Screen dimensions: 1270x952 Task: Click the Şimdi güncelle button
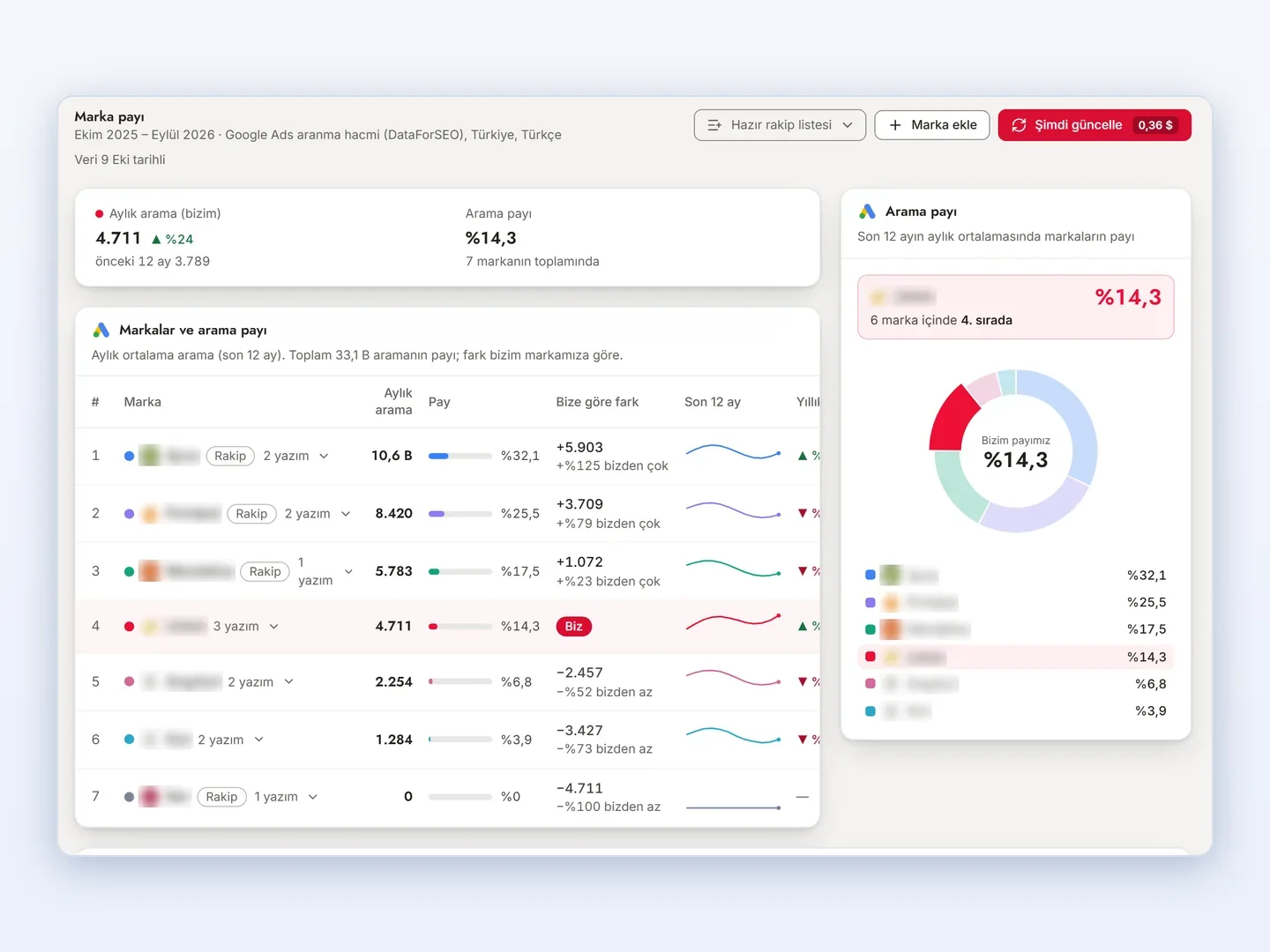click(1094, 125)
